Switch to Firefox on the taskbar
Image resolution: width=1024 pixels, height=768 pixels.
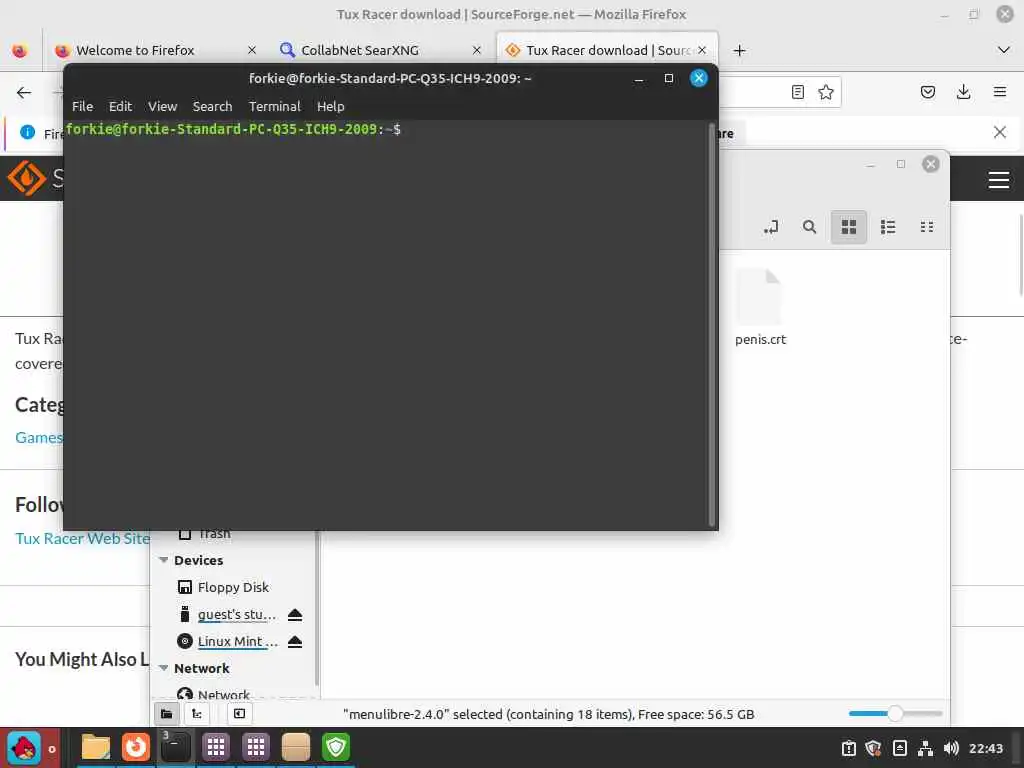136,747
